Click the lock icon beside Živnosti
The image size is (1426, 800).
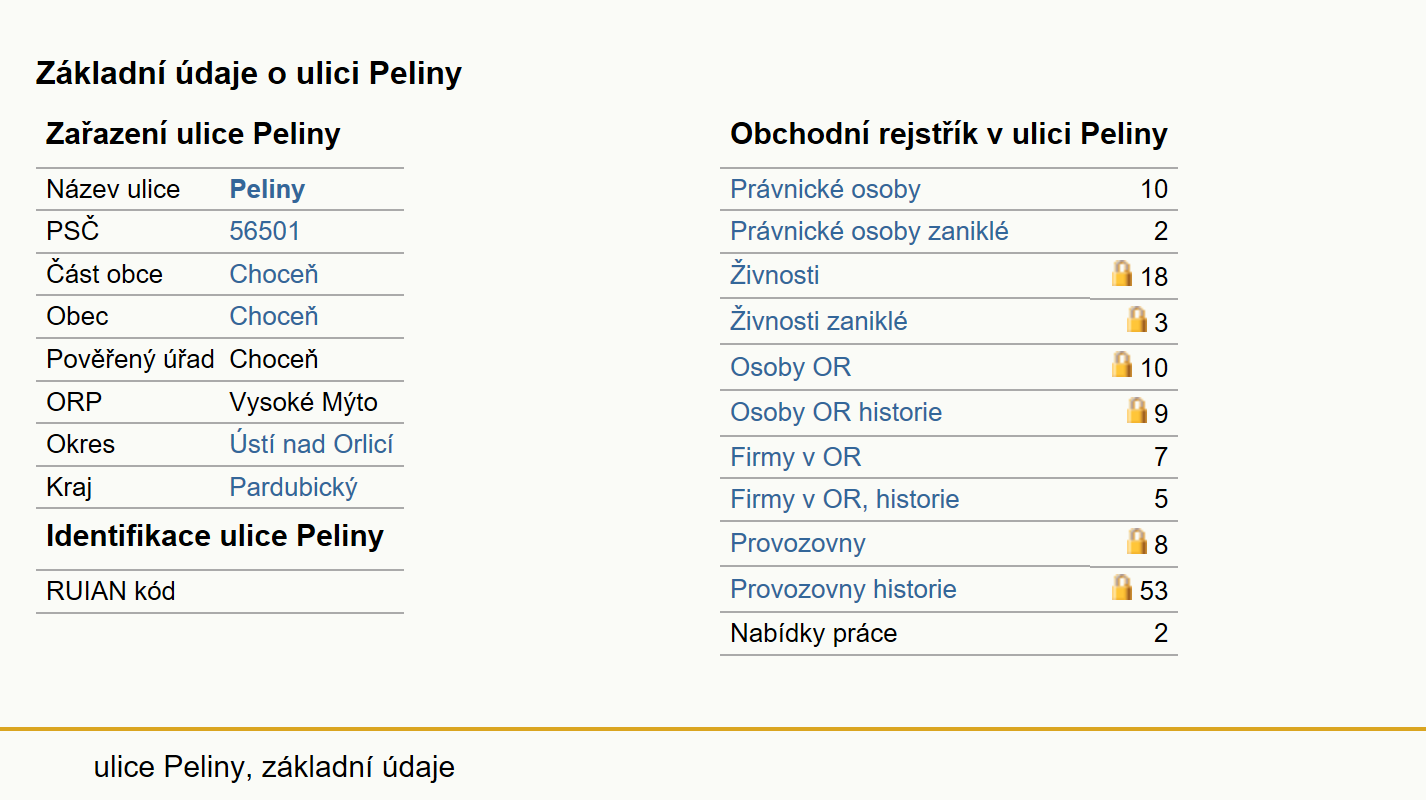tap(1122, 274)
